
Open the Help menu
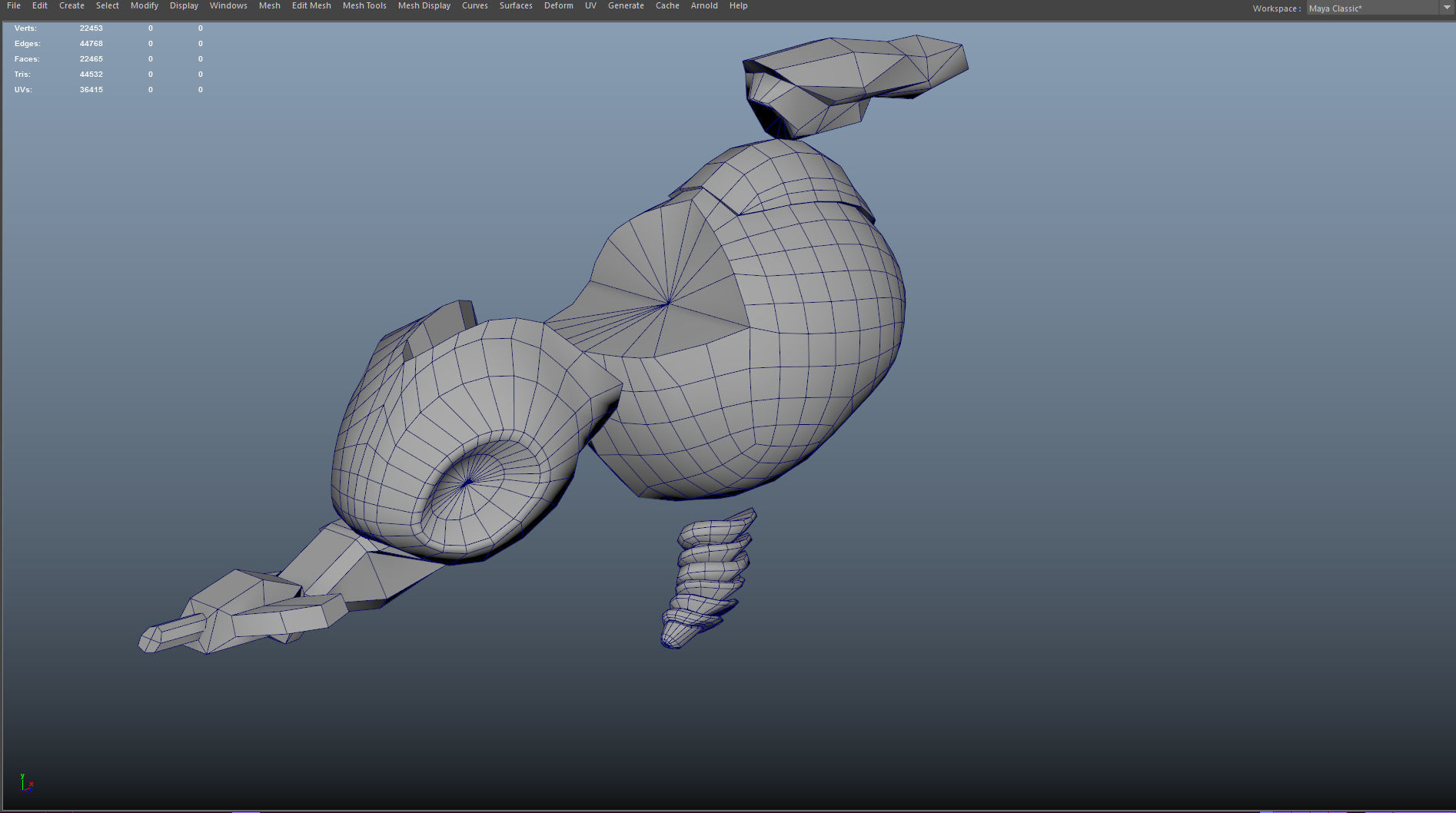738,6
